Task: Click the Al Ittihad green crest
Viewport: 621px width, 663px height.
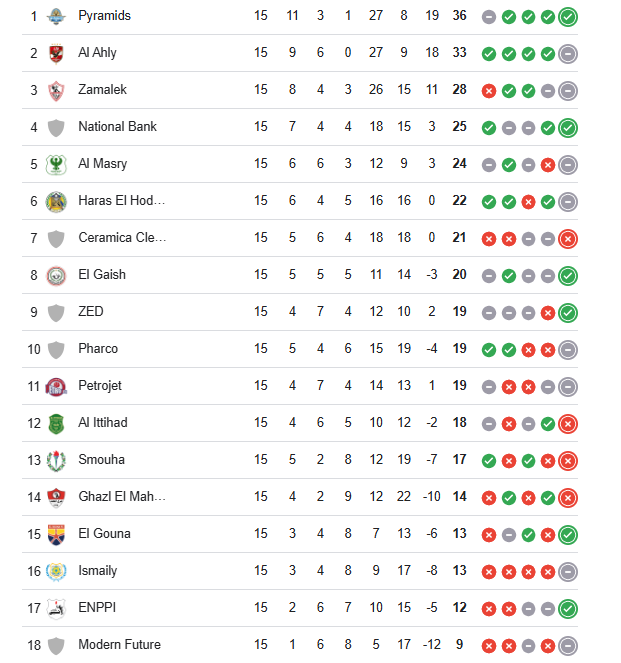Action: [56, 423]
